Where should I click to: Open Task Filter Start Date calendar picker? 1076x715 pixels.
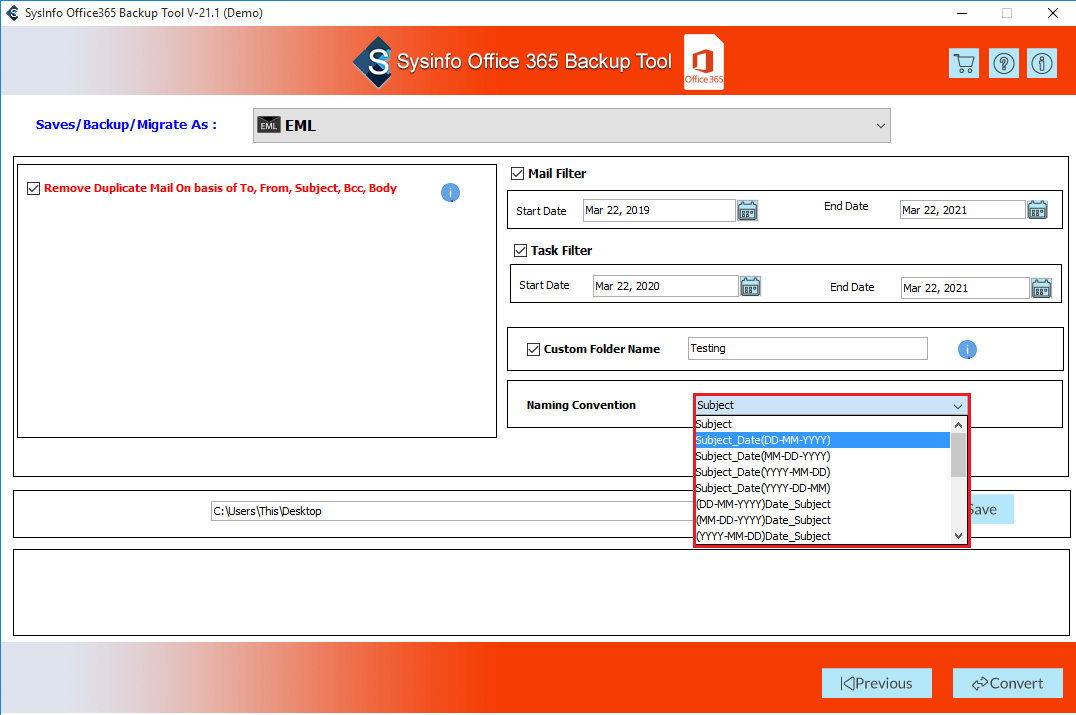click(x=750, y=286)
